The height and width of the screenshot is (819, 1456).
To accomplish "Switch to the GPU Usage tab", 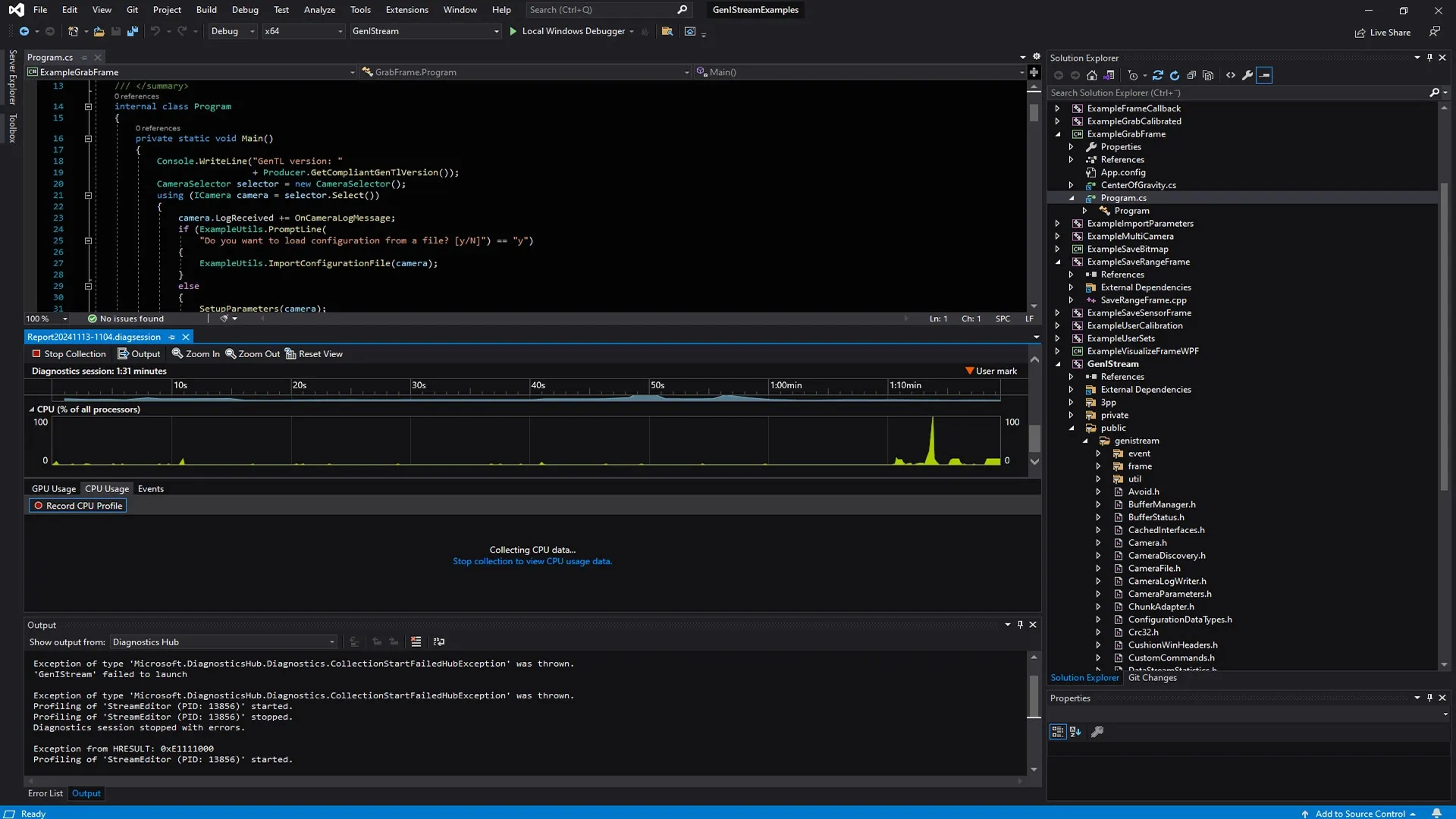I will point(53,489).
